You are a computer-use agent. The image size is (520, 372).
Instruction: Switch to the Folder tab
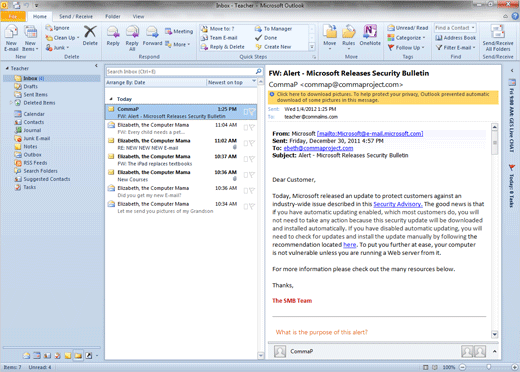pos(113,16)
